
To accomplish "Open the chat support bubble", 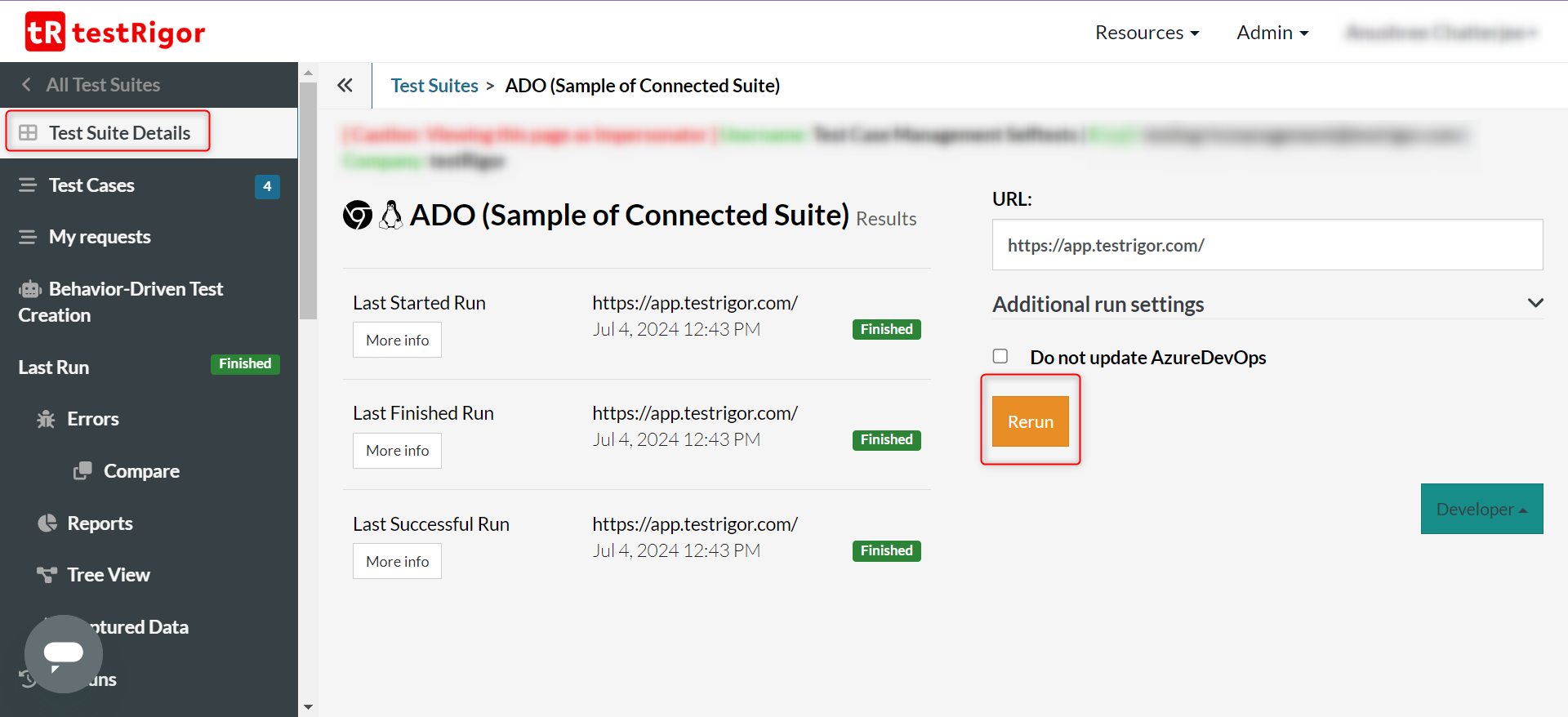I will (x=64, y=653).
